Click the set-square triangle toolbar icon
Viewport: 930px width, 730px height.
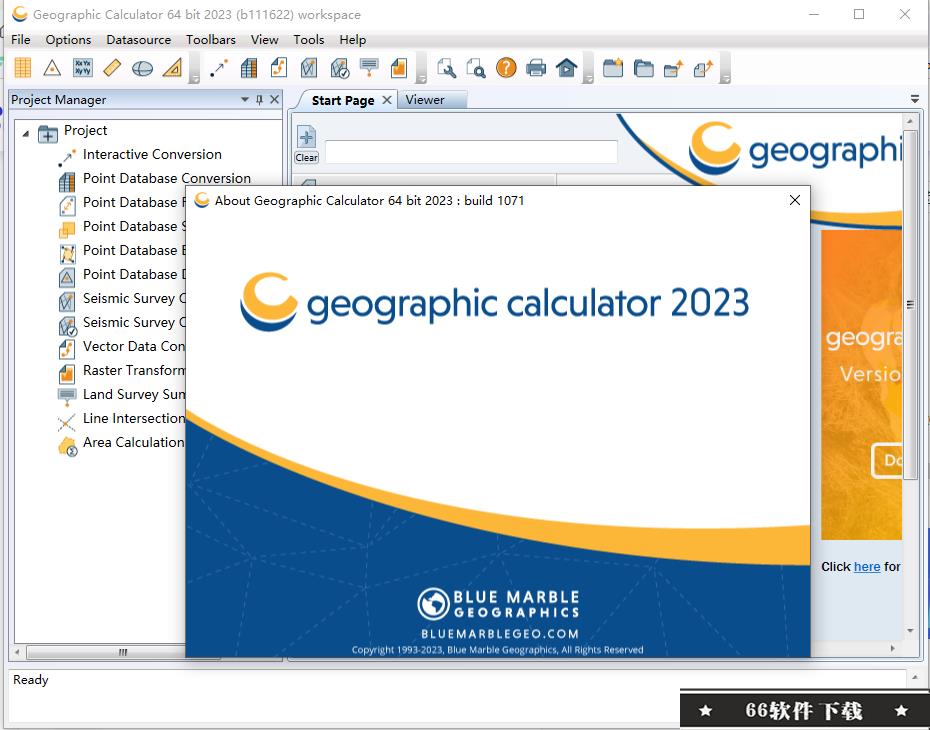click(x=173, y=68)
